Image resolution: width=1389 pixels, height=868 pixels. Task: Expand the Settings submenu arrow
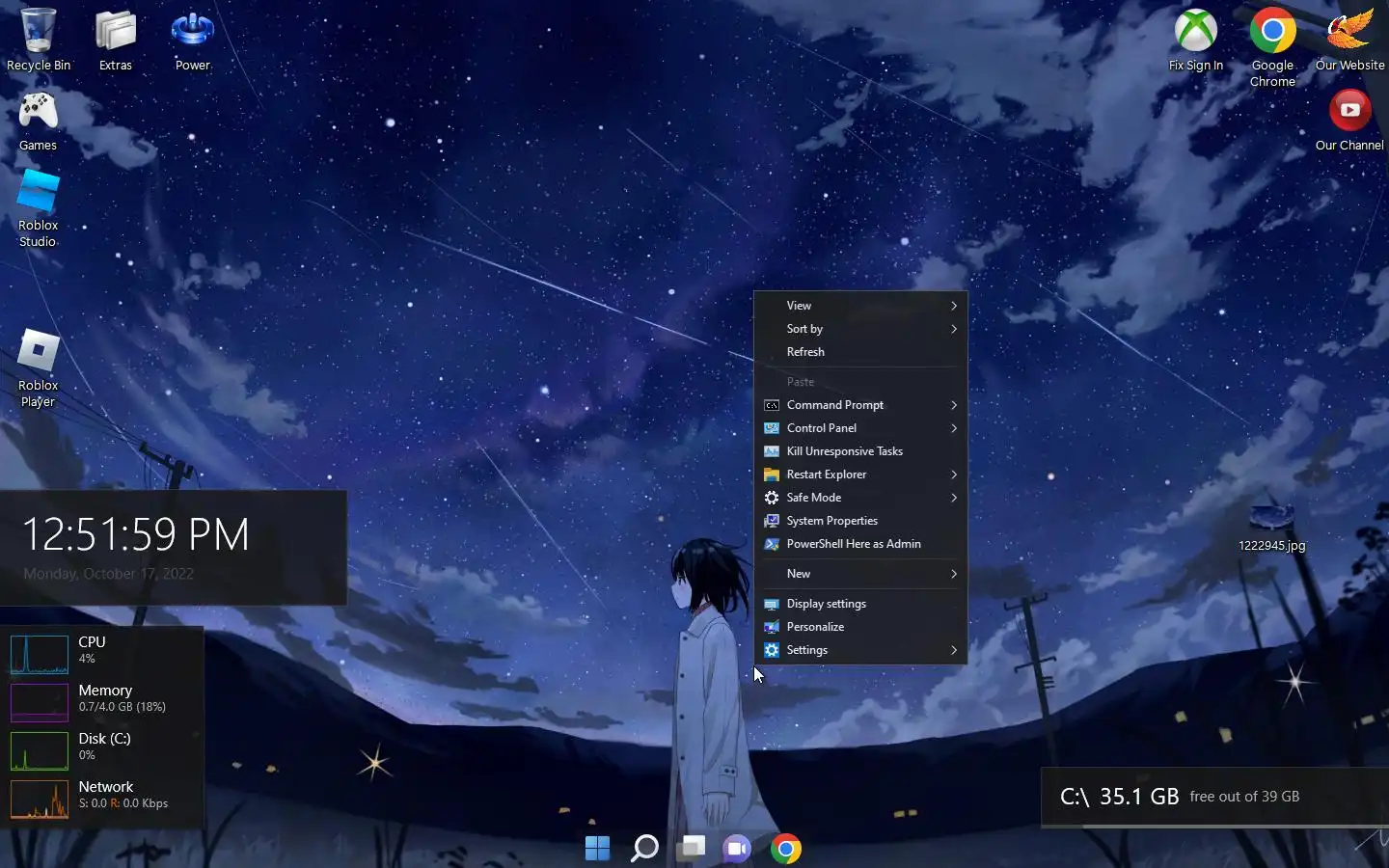[954, 650]
